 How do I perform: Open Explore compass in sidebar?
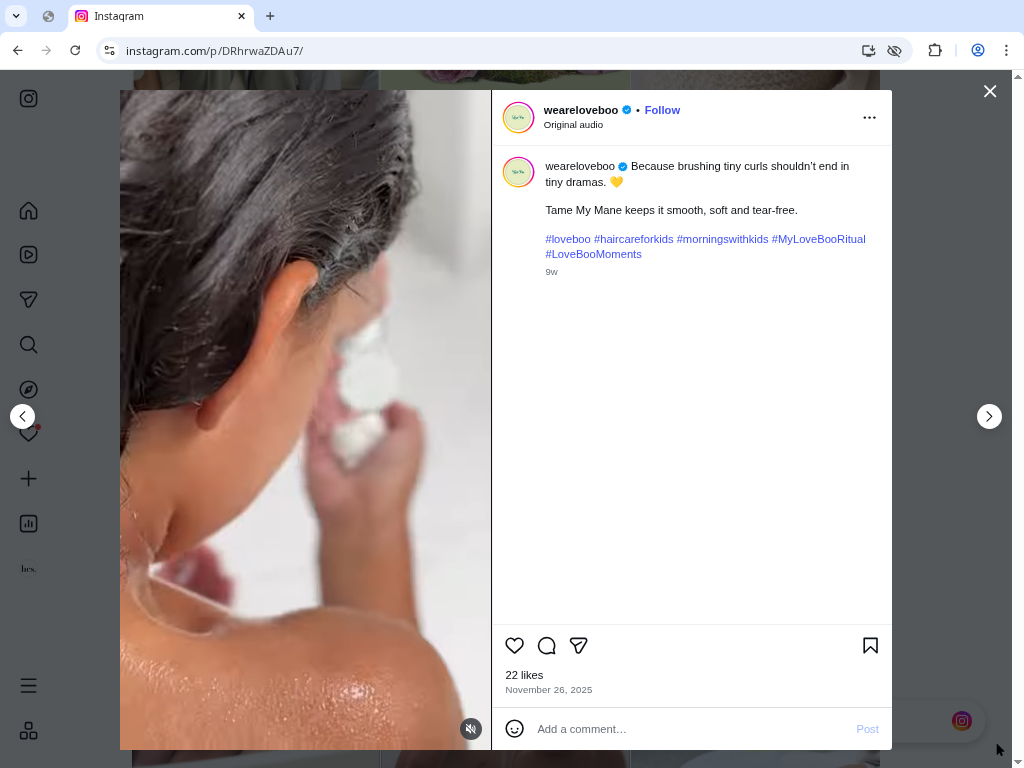pyautogui.click(x=29, y=389)
